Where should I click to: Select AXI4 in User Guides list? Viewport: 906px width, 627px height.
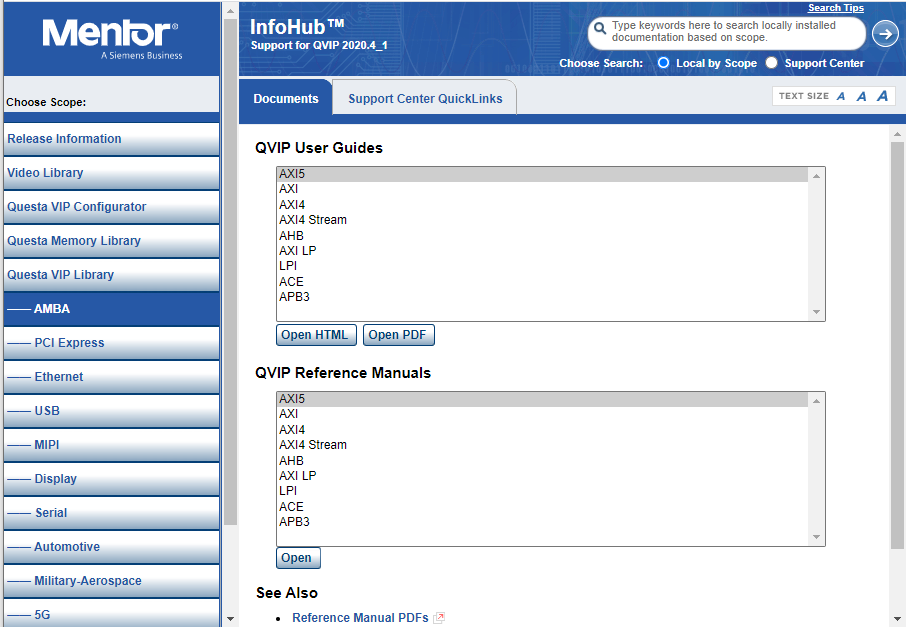tap(543, 205)
